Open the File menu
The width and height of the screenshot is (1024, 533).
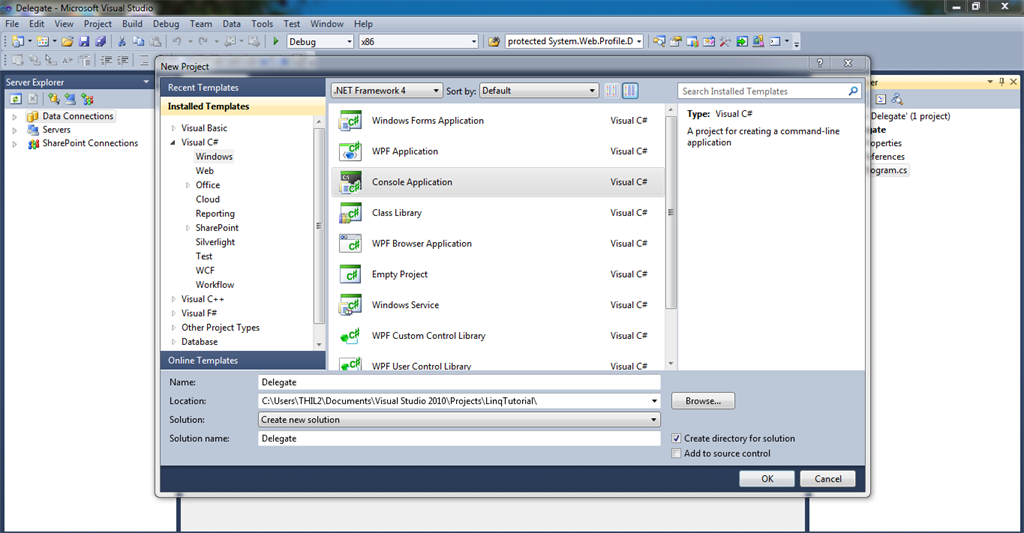point(12,24)
